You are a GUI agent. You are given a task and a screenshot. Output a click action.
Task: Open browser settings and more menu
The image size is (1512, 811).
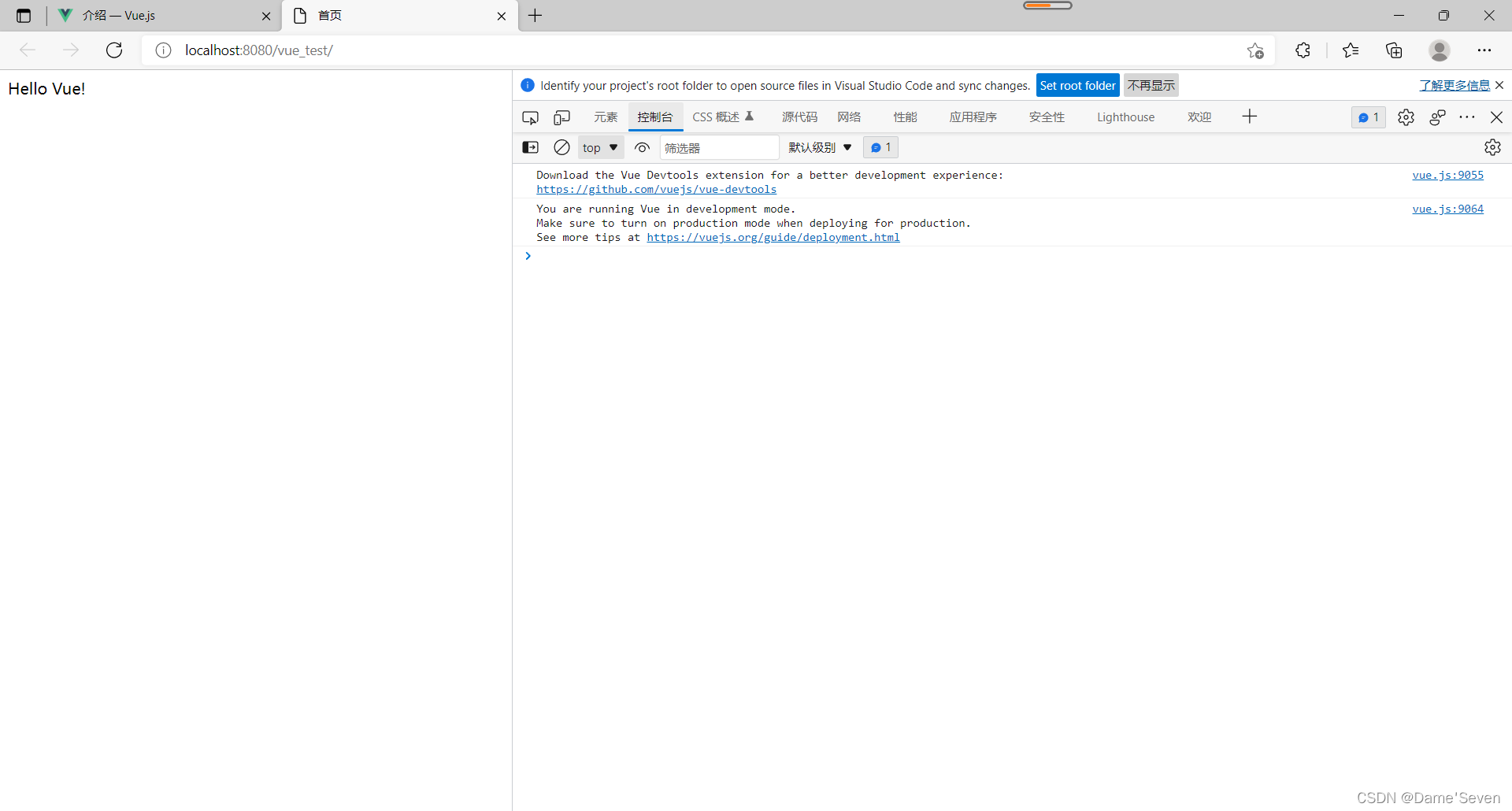click(x=1484, y=50)
